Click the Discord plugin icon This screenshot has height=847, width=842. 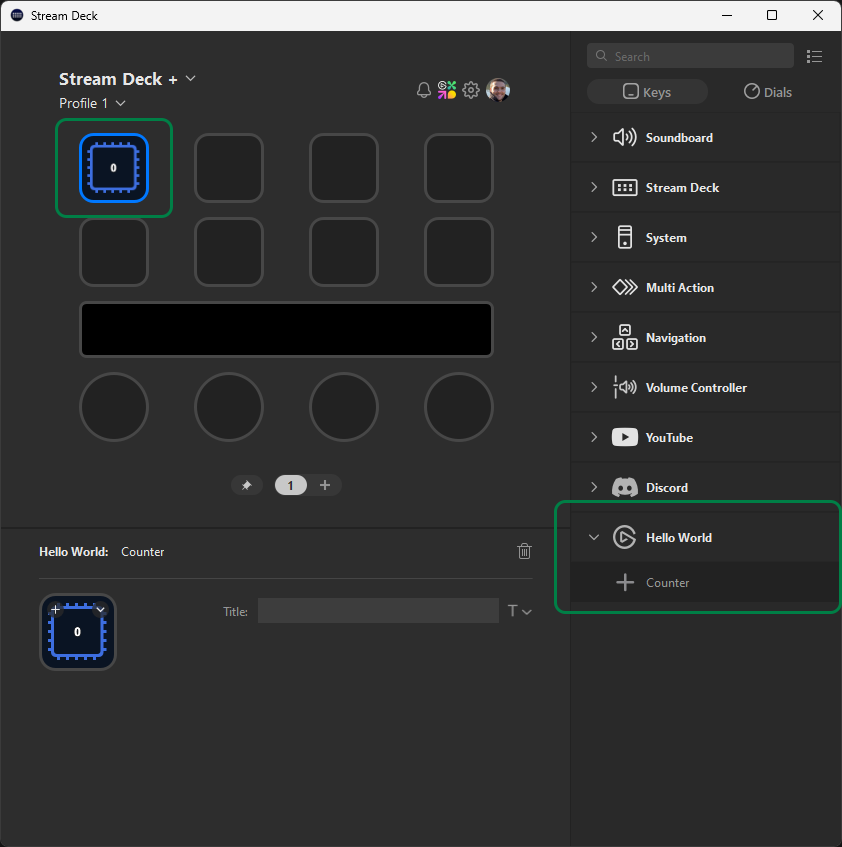625,487
